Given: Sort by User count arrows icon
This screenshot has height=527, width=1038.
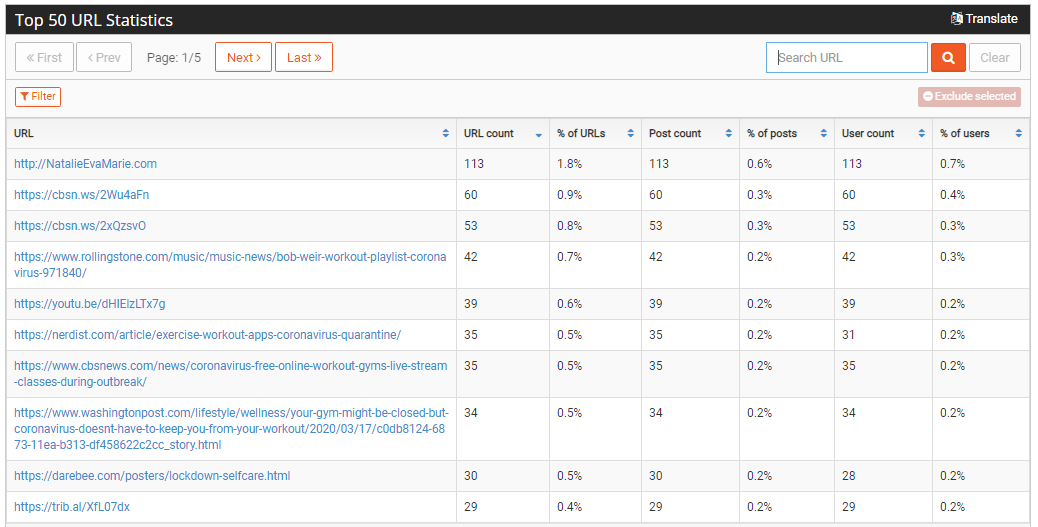Looking at the screenshot, I should click(x=921, y=133).
